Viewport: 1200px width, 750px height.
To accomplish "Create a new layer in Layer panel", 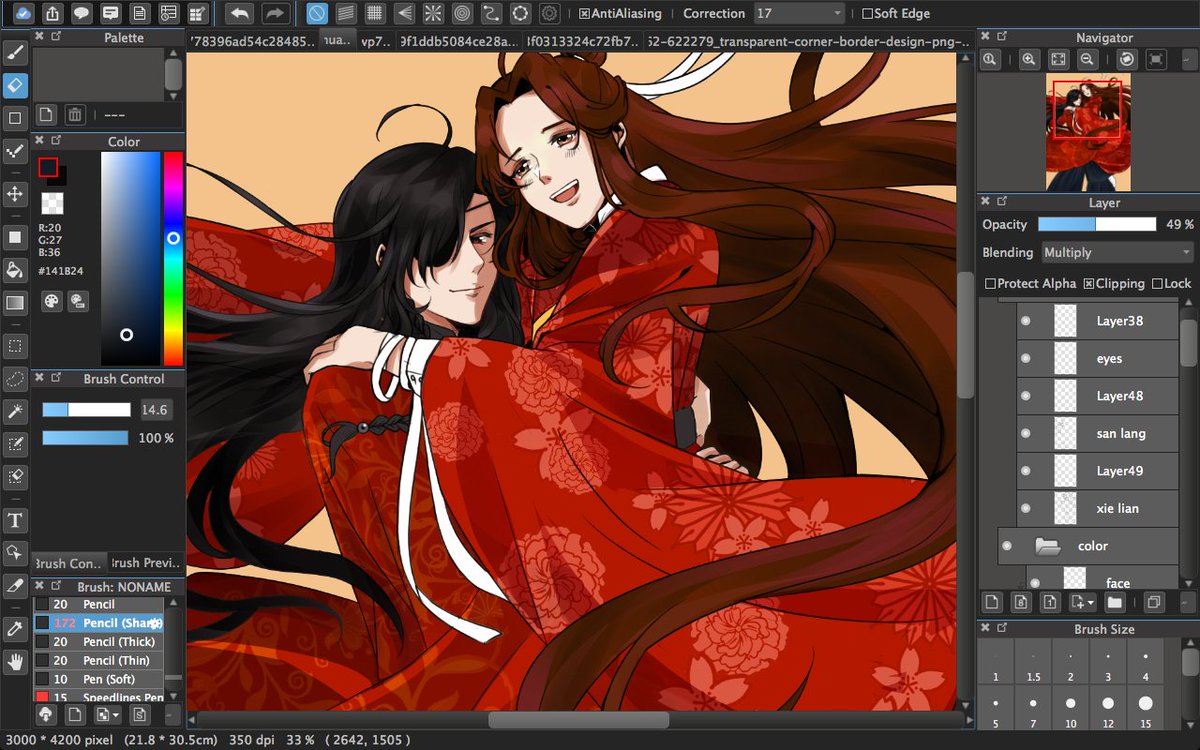I will pos(992,602).
